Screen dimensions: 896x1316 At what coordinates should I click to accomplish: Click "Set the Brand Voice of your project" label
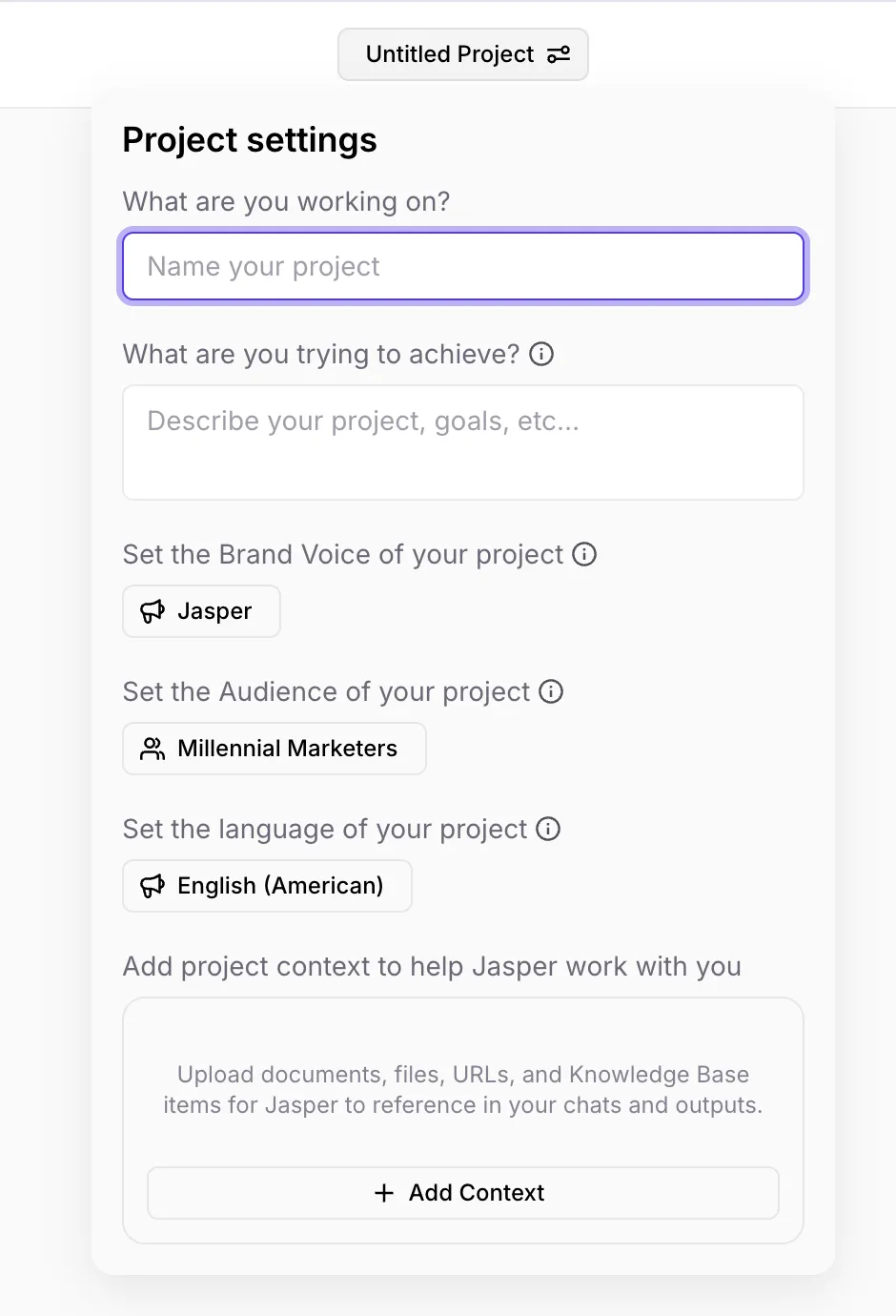point(343,555)
